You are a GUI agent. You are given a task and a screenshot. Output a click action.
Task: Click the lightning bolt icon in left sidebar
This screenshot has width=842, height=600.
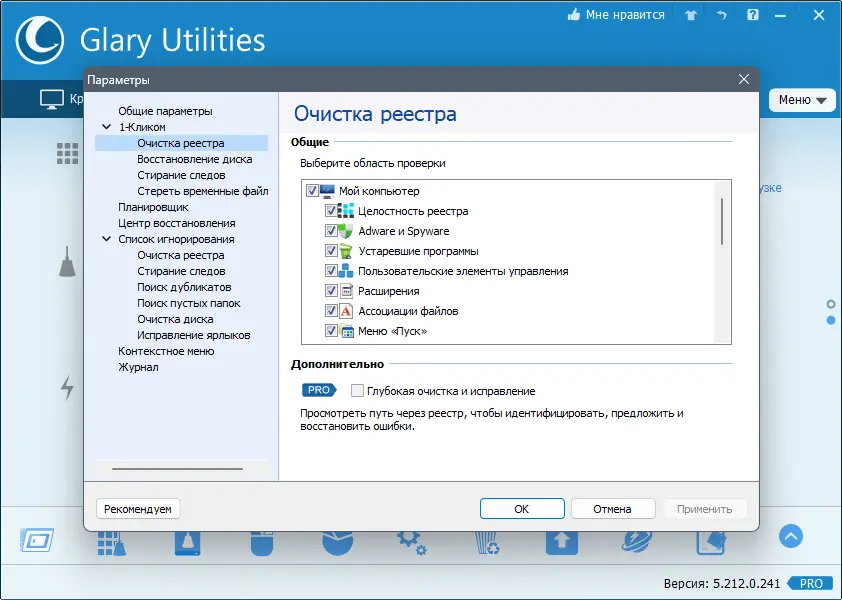point(67,388)
